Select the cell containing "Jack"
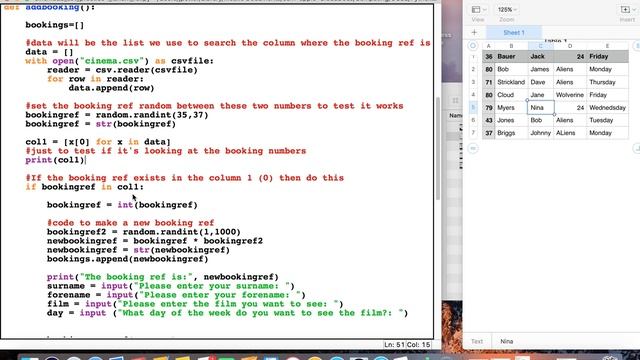This screenshot has height=360, width=640. [541, 57]
